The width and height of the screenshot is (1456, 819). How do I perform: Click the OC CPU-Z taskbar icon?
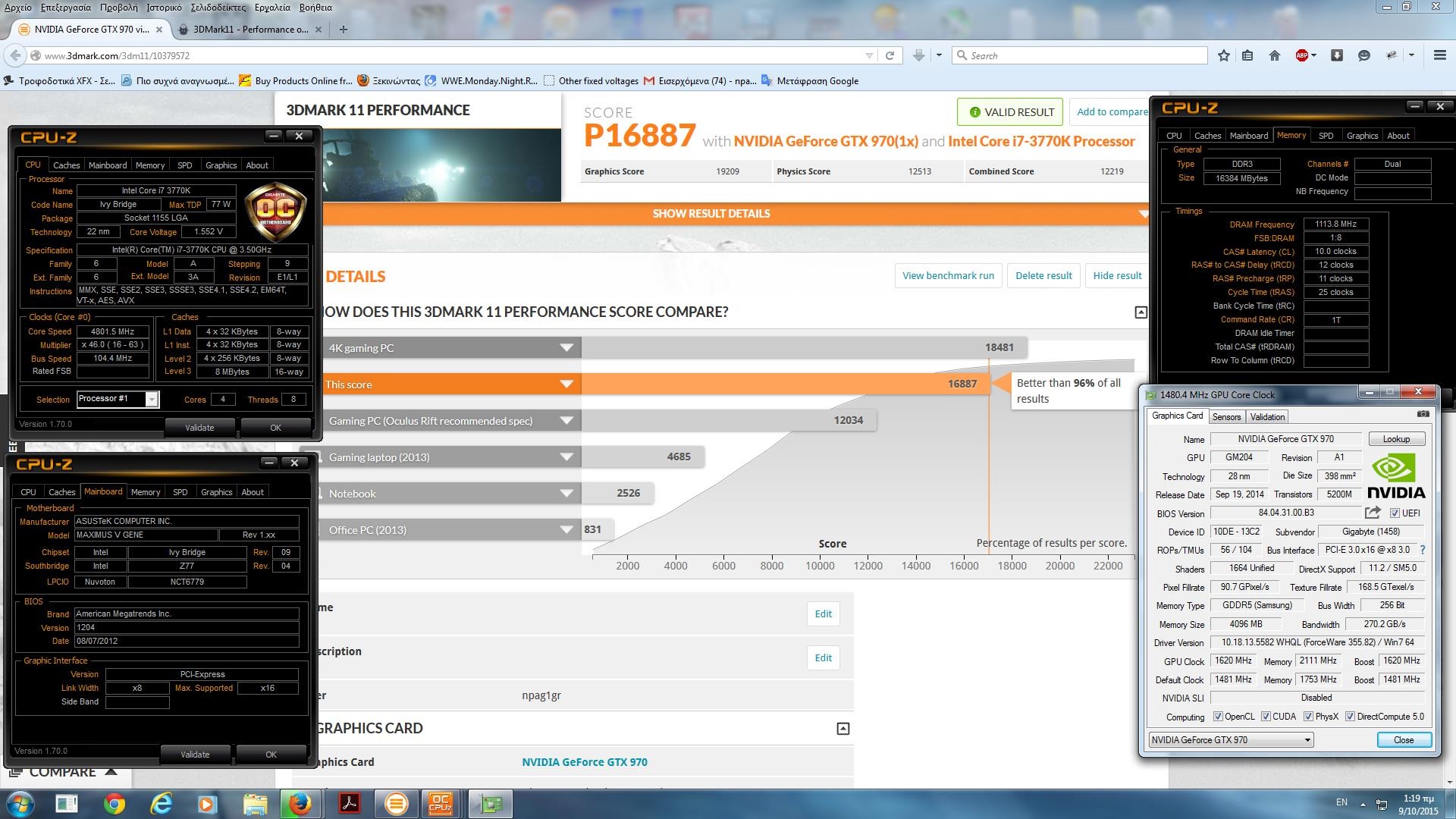441,804
